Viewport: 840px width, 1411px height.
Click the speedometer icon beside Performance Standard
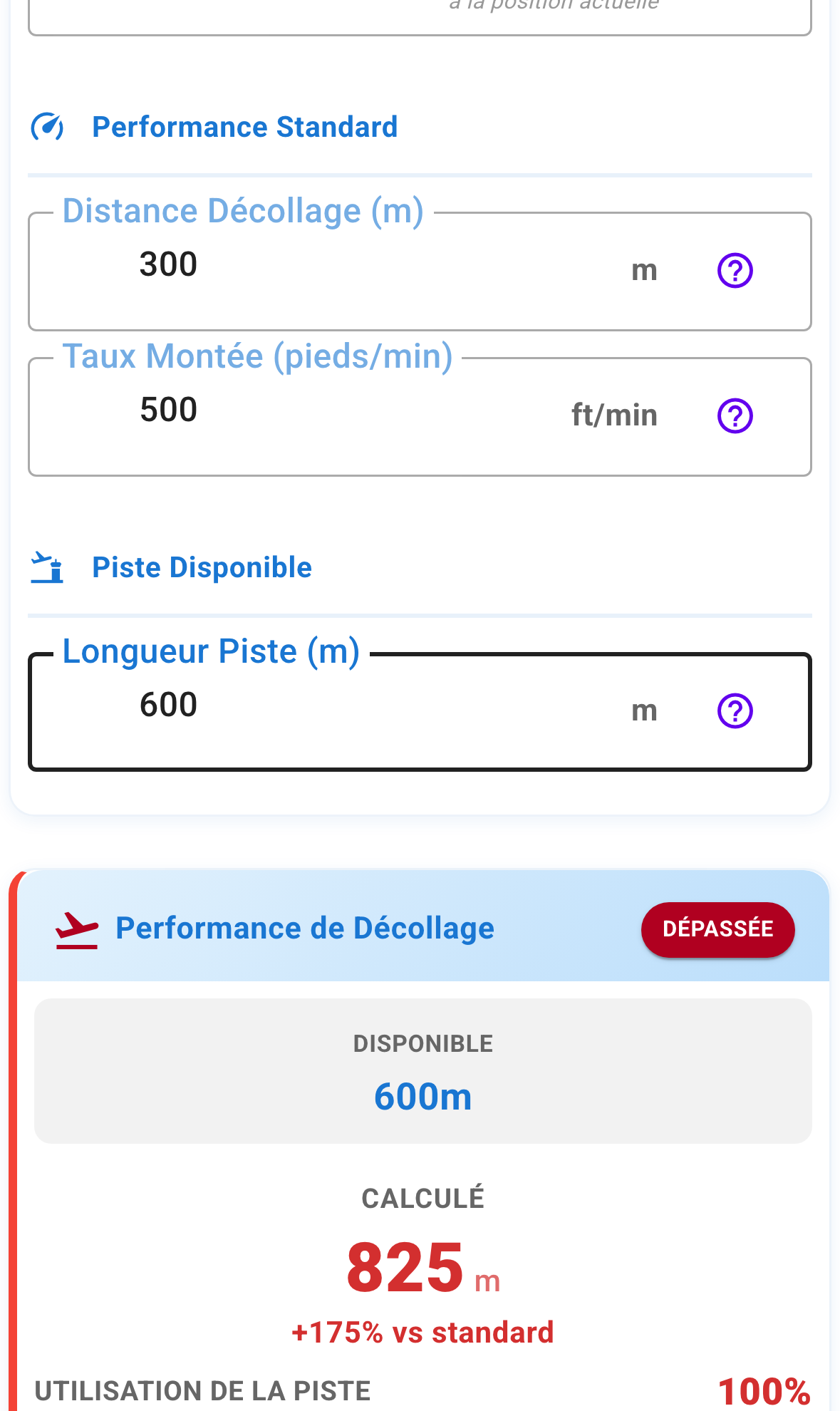(x=47, y=128)
